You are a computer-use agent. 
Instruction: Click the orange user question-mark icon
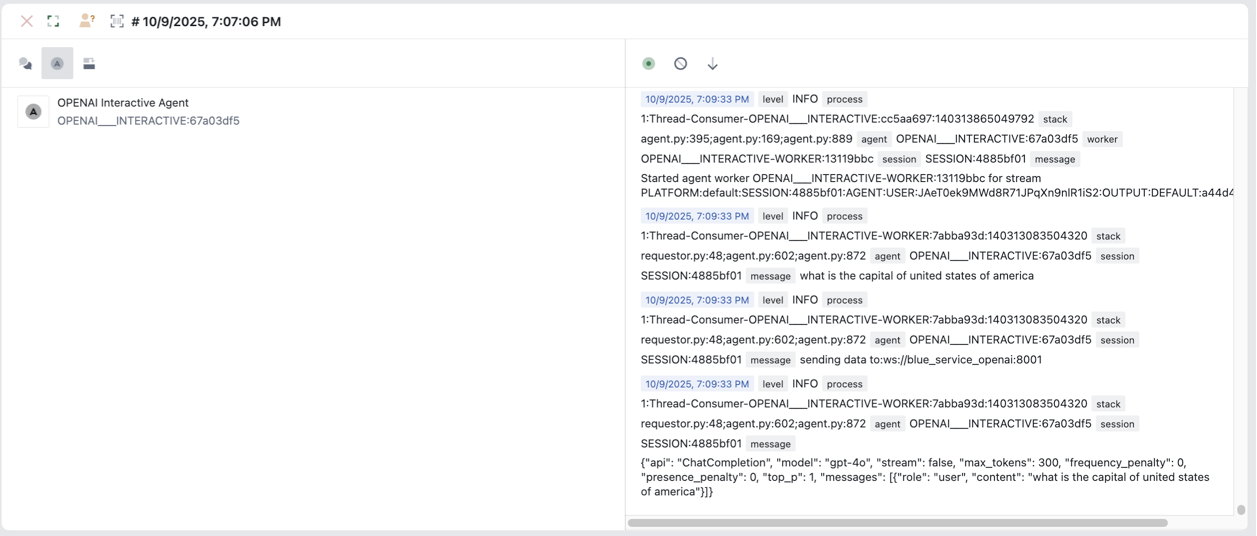(87, 20)
